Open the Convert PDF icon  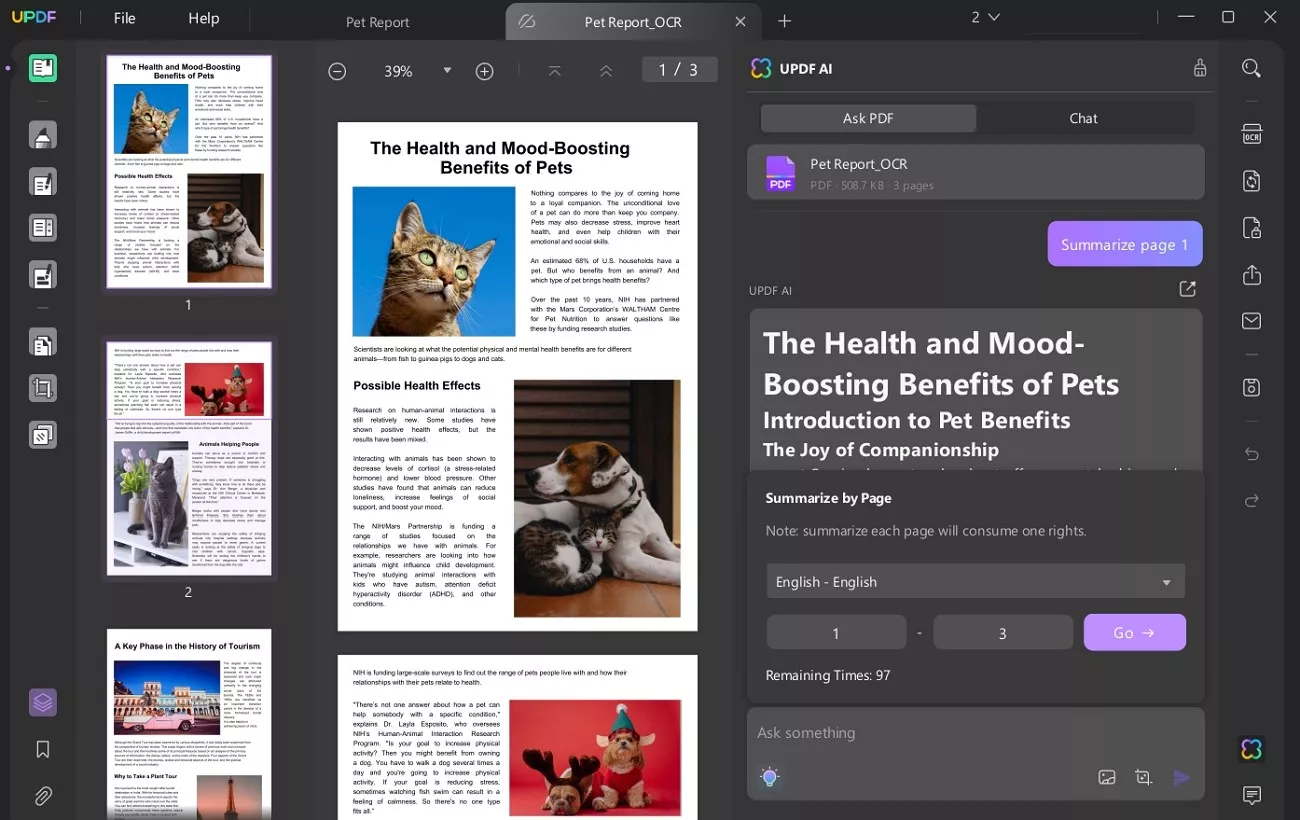[1251, 181]
